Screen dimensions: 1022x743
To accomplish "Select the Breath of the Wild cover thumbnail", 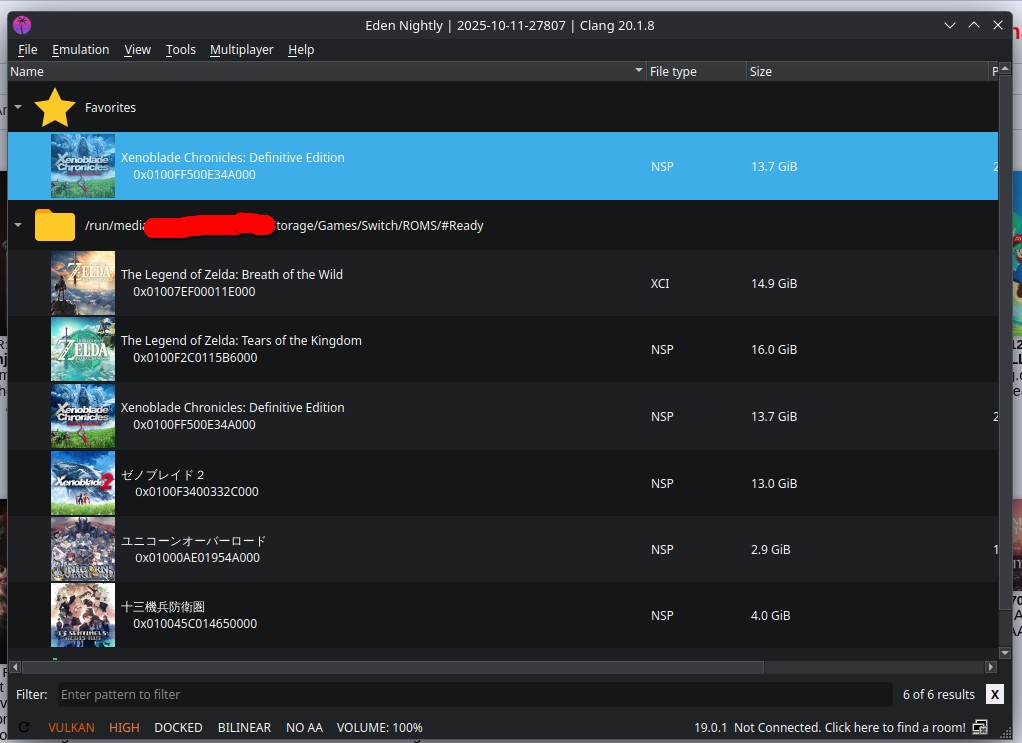I will 83,284.
